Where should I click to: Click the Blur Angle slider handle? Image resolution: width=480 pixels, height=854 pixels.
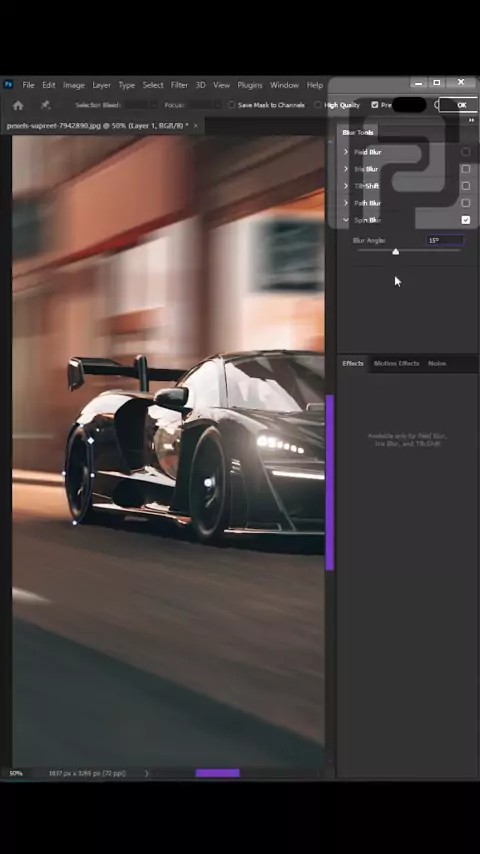(396, 251)
